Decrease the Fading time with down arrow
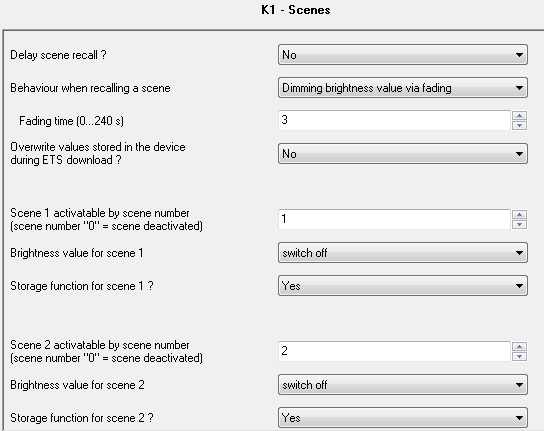The width and height of the screenshot is (544, 431). pos(519,125)
